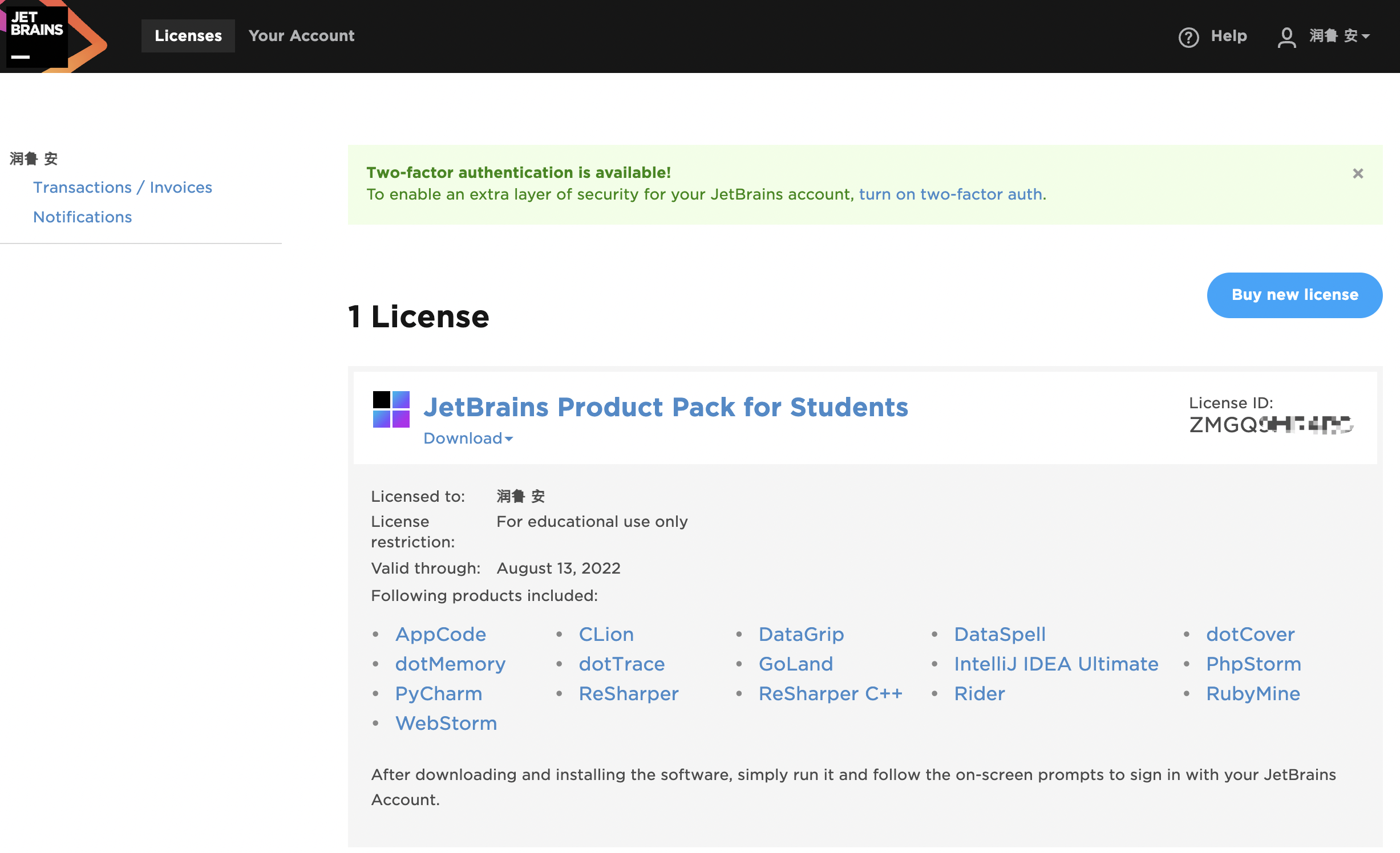Viewport: 1400px width, 853px height.
Task: Open the RubyMine product page
Action: tap(1253, 693)
